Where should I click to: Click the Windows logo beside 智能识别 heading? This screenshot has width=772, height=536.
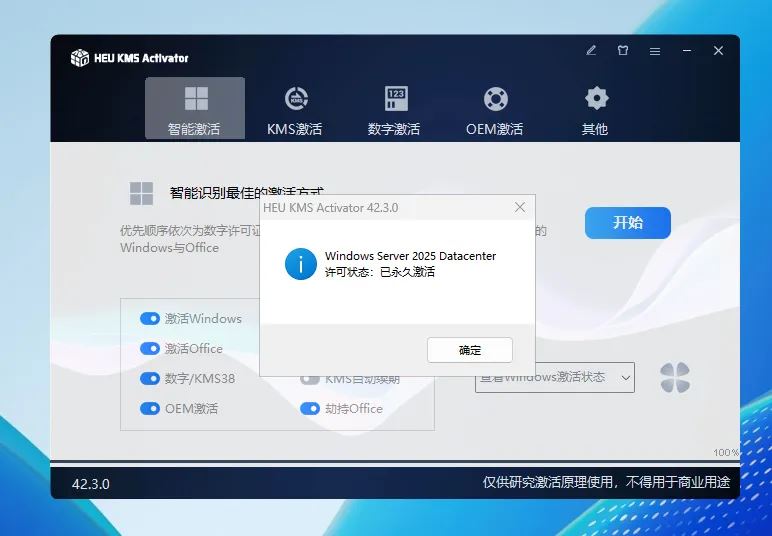pos(141,193)
